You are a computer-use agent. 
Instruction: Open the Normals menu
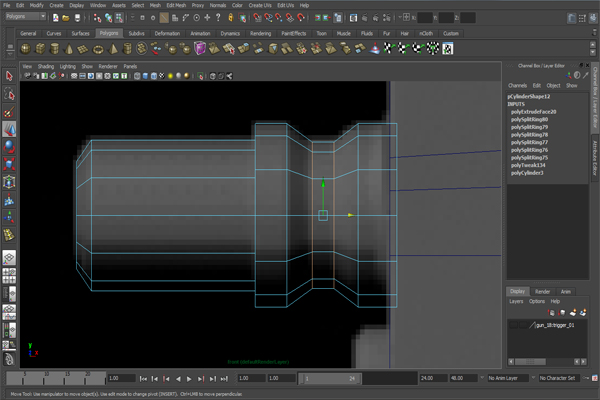218,5
